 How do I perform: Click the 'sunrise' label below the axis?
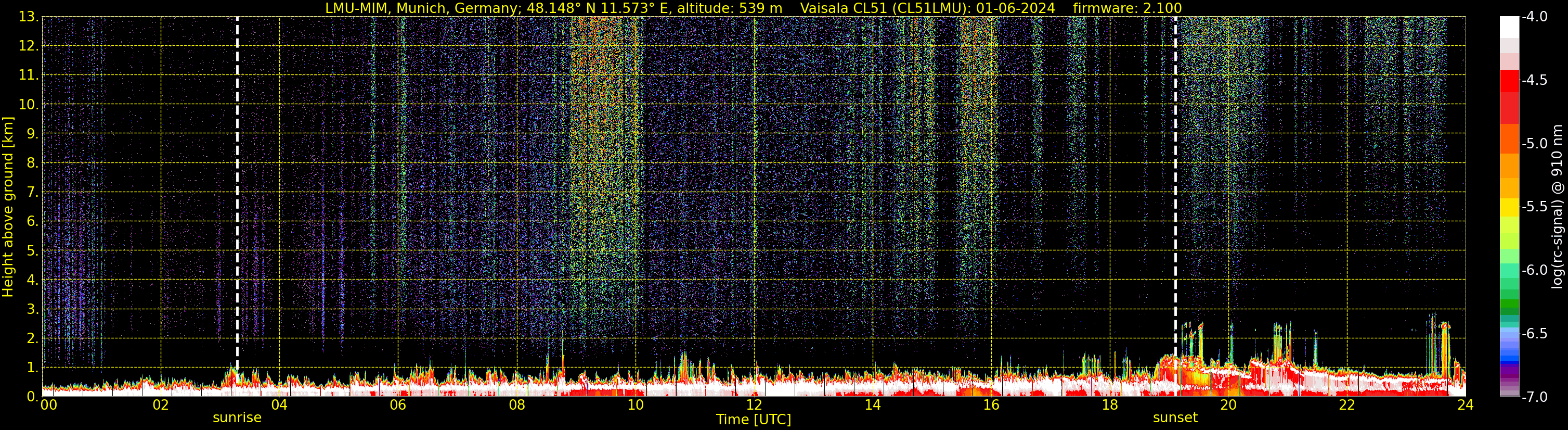[x=237, y=418]
